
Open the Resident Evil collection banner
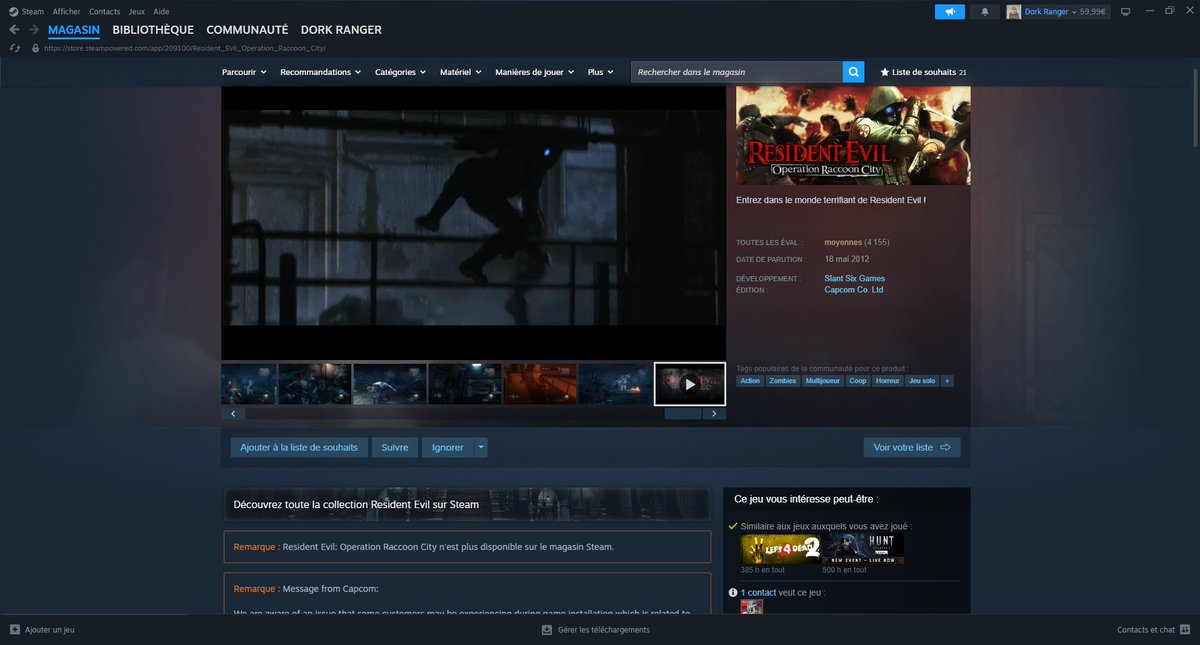[x=467, y=504]
